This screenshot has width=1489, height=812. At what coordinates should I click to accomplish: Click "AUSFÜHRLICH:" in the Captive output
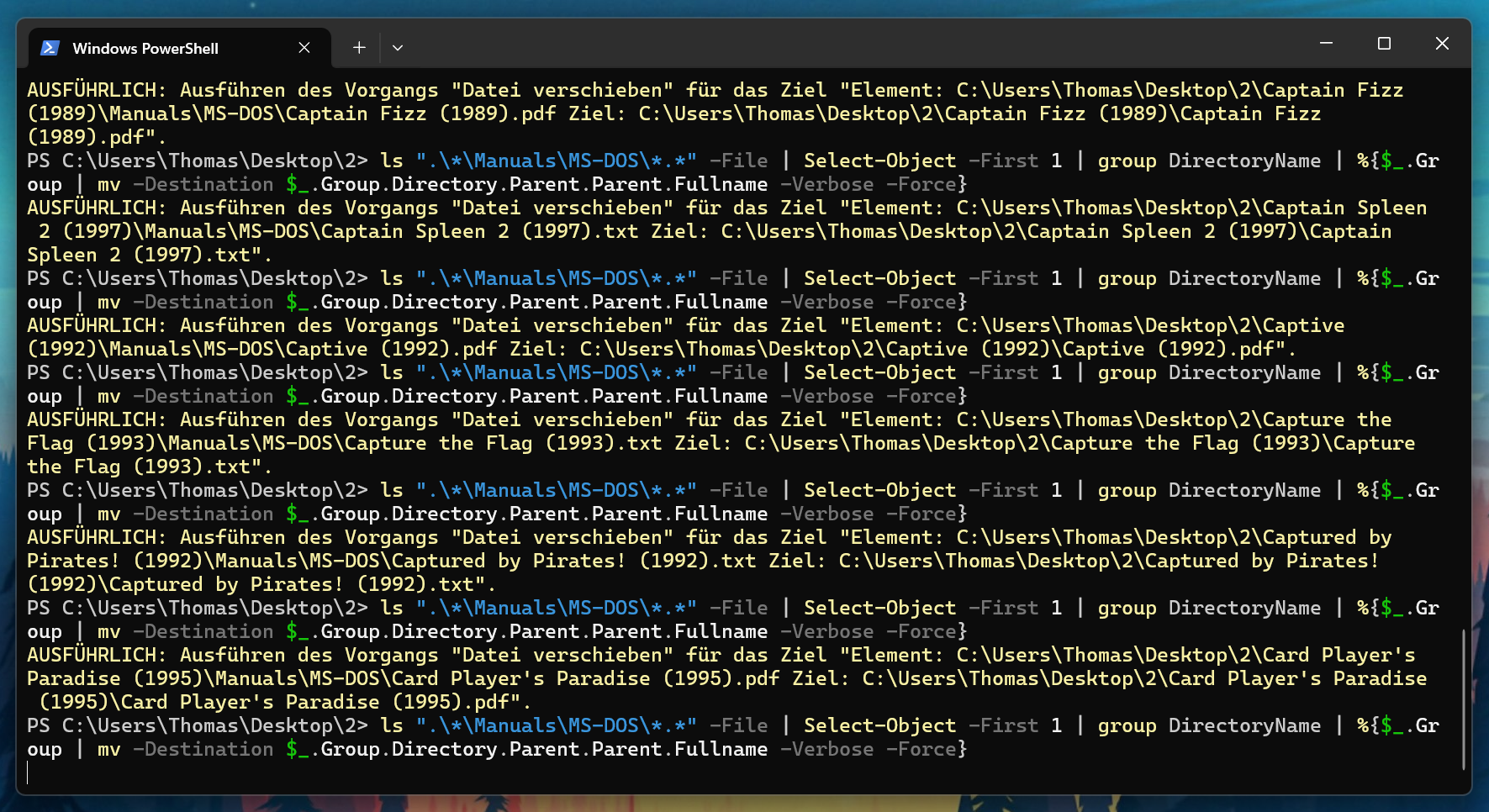[97, 325]
